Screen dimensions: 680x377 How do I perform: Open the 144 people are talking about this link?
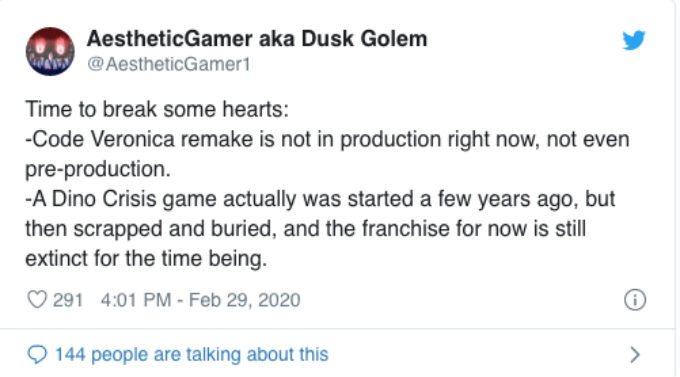191,354
